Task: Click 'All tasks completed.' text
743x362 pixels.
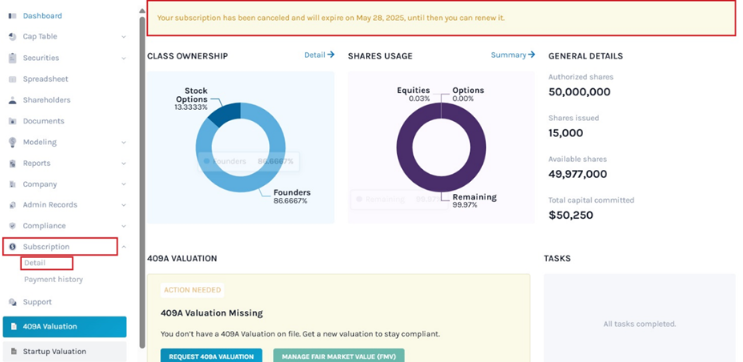Action: [x=639, y=324]
